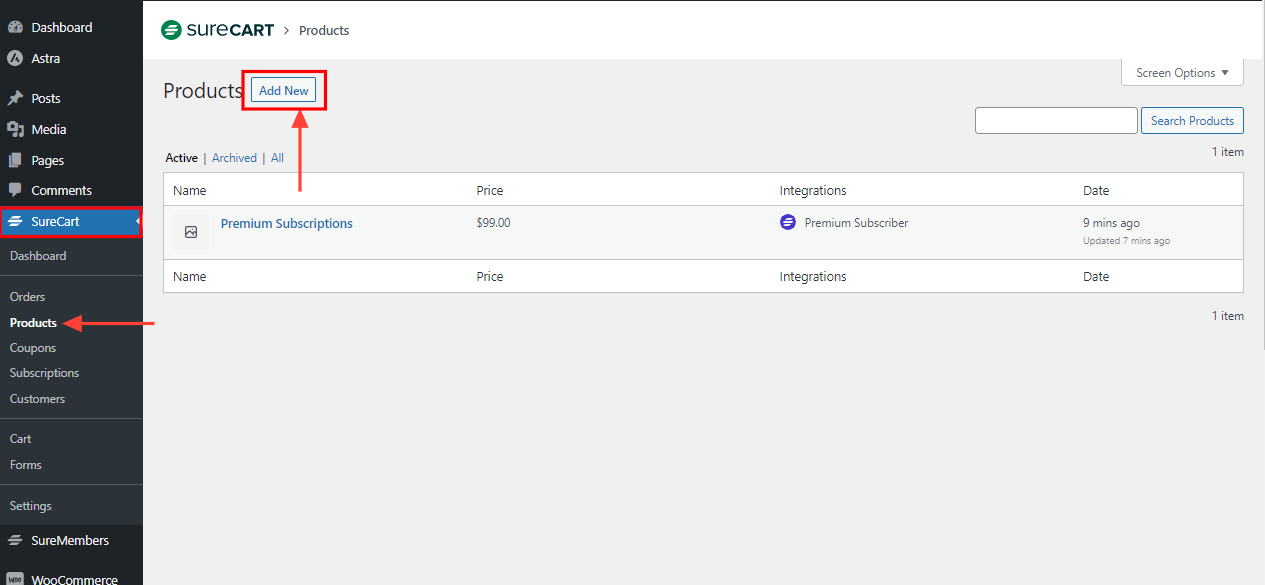Expand the Screen Options dropdown
Viewport: 1265px width, 585px height.
click(x=1182, y=73)
